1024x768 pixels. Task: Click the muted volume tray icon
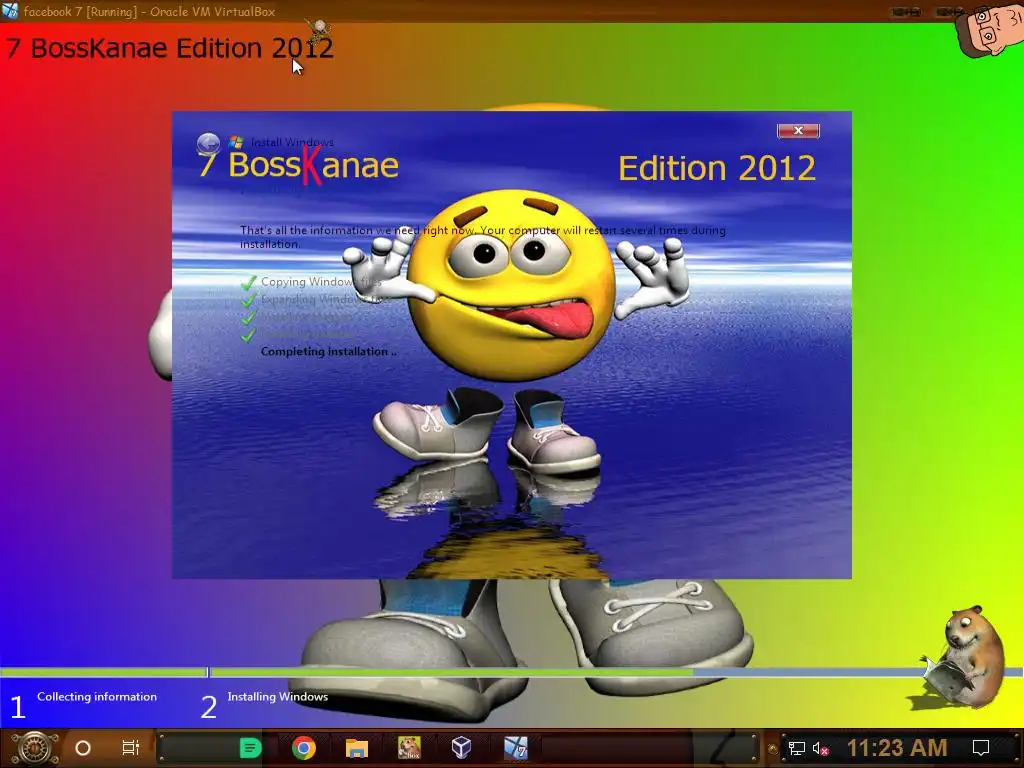pos(820,748)
